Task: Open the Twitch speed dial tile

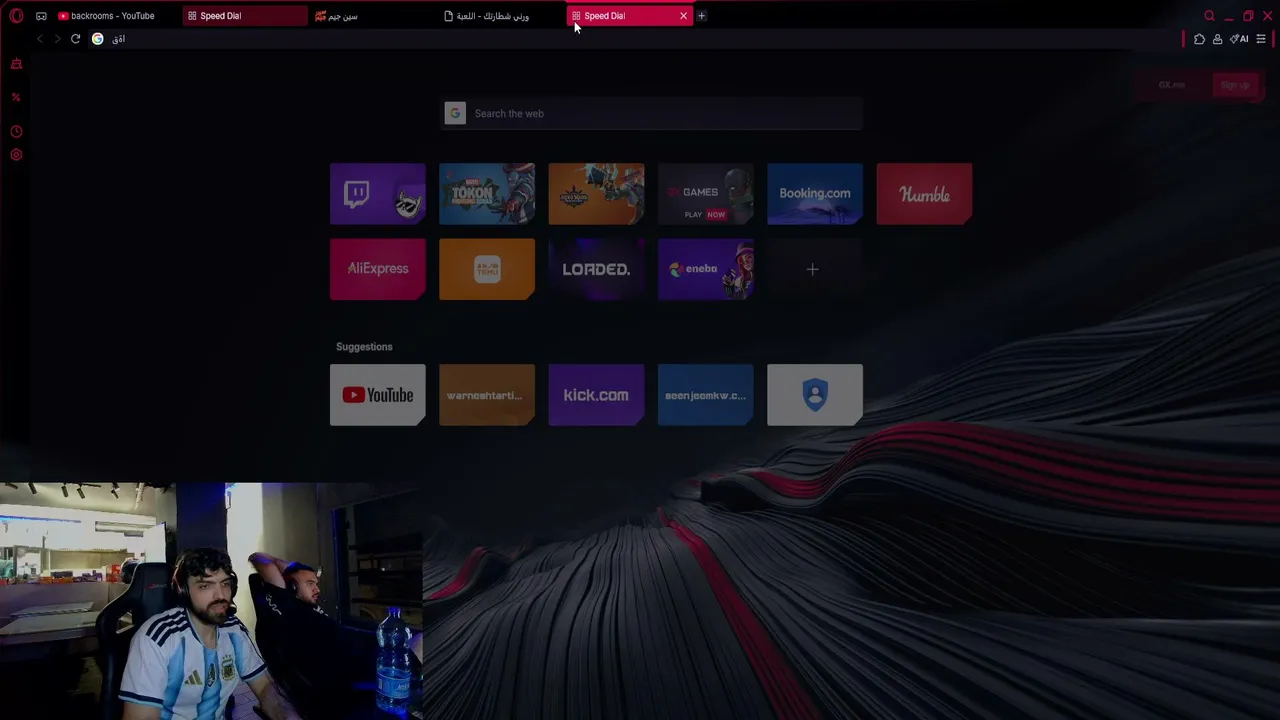Action: click(378, 194)
